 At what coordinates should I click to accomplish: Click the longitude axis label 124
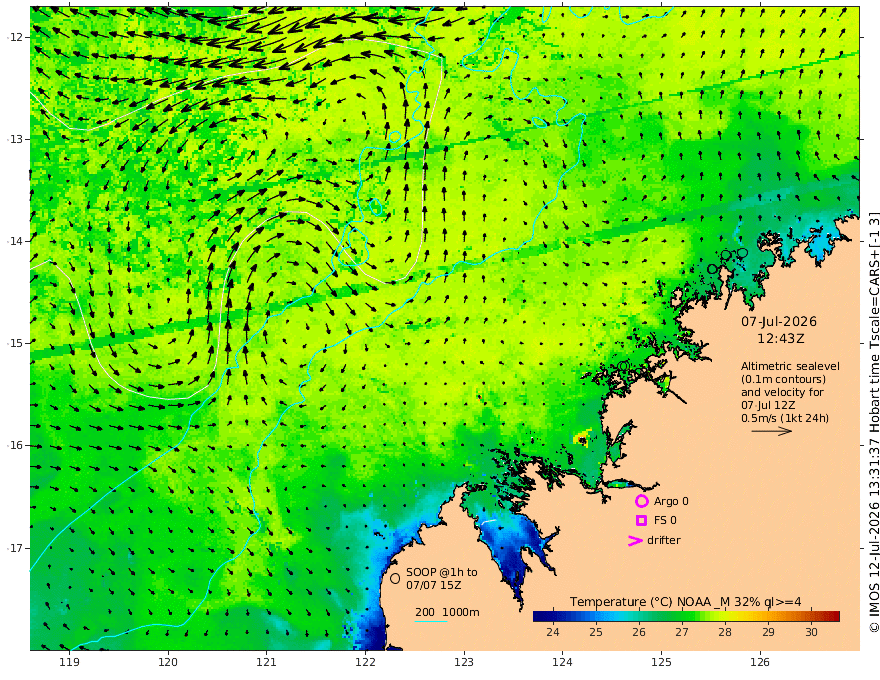click(562, 662)
